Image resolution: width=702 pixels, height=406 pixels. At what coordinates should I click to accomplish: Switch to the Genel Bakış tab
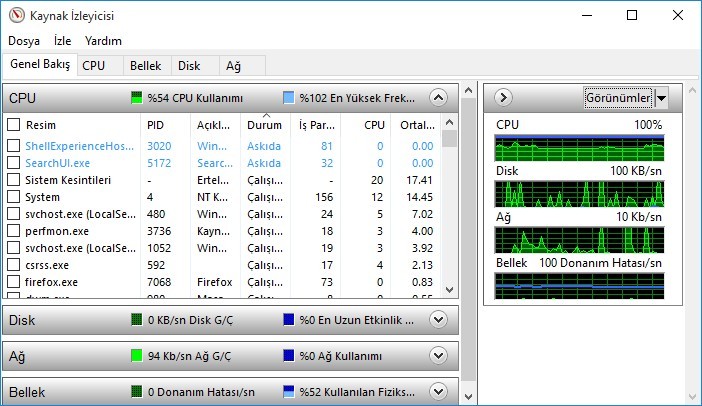tap(40, 64)
